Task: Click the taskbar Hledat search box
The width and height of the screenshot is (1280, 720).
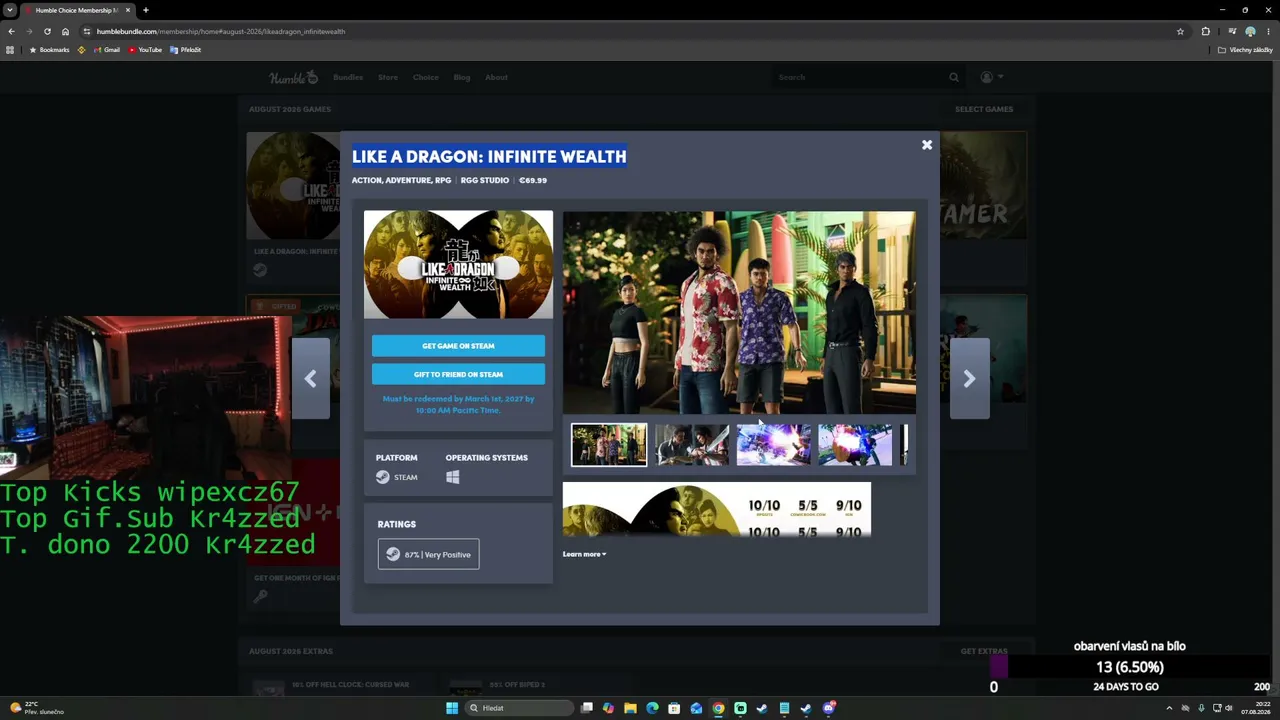Action: (x=520, y=708)
